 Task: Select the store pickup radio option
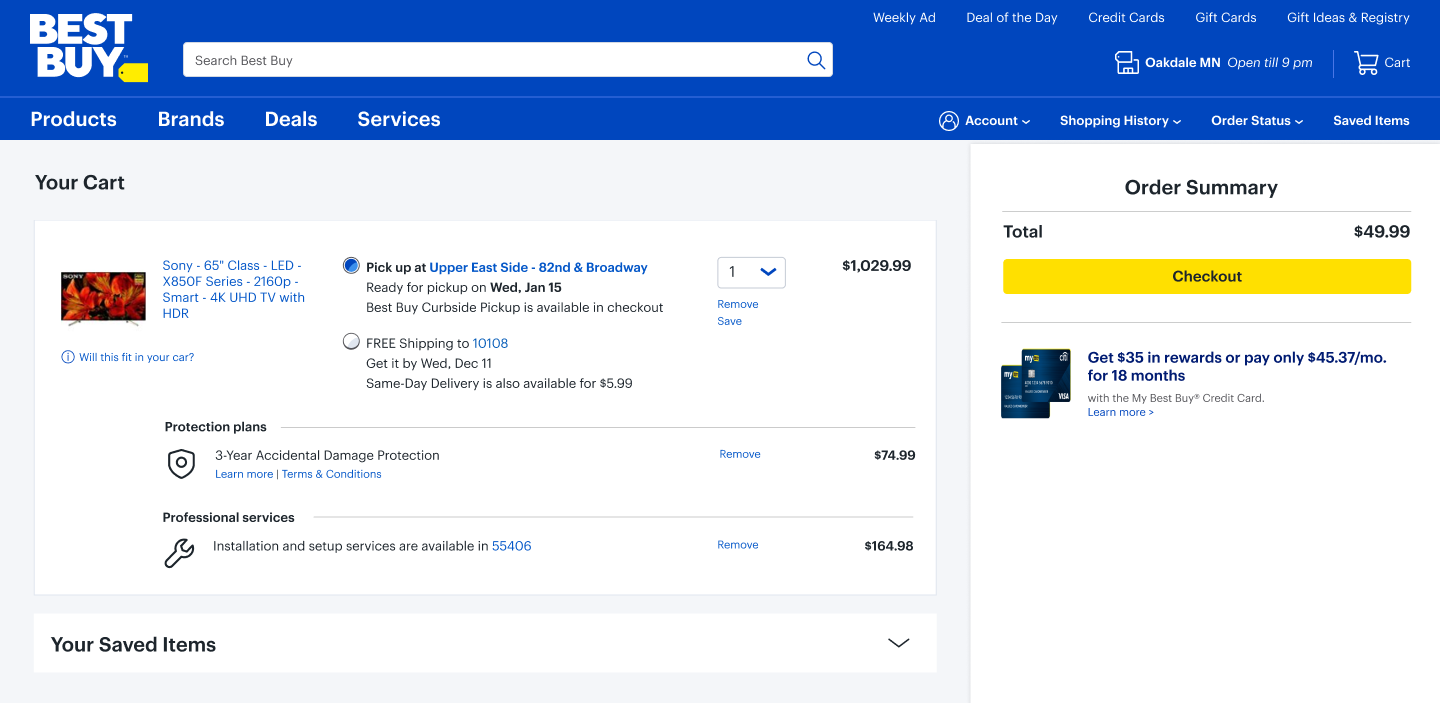point(351,266)
